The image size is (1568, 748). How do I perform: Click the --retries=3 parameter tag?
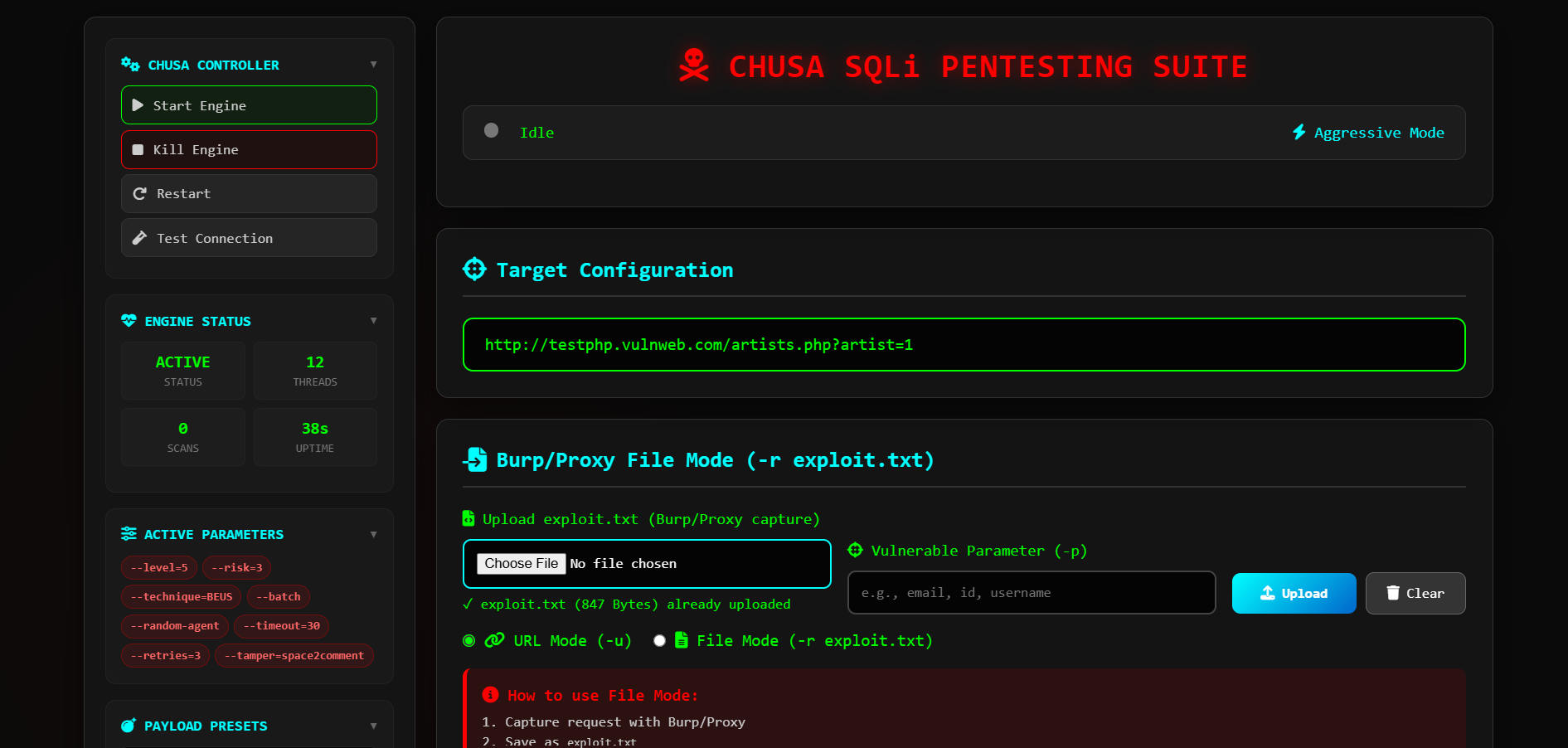click(166, 655)
